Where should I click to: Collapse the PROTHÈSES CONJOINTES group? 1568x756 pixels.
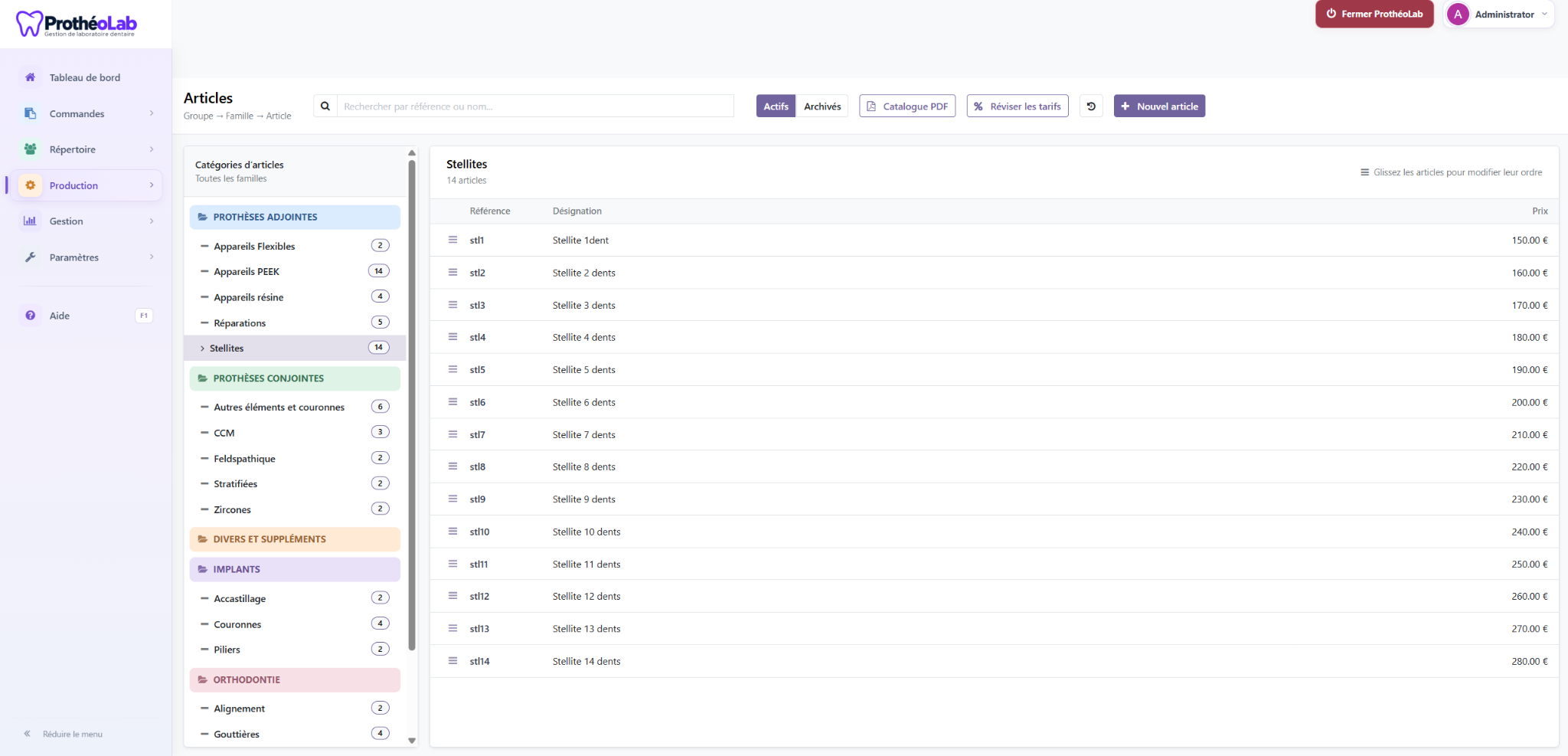click(x=295, y=378)
